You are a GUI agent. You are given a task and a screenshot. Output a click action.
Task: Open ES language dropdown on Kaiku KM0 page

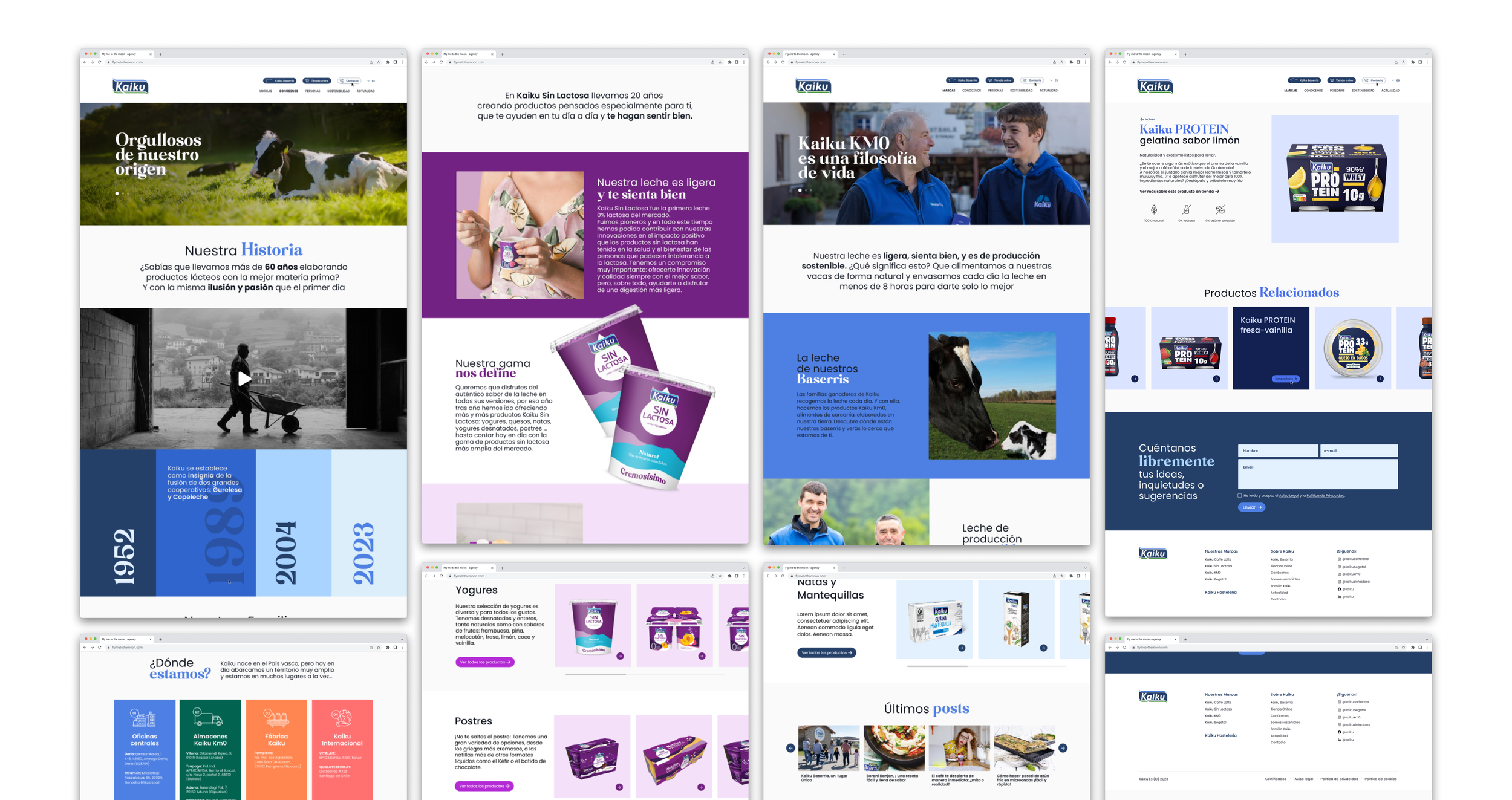click(1054, 80)
